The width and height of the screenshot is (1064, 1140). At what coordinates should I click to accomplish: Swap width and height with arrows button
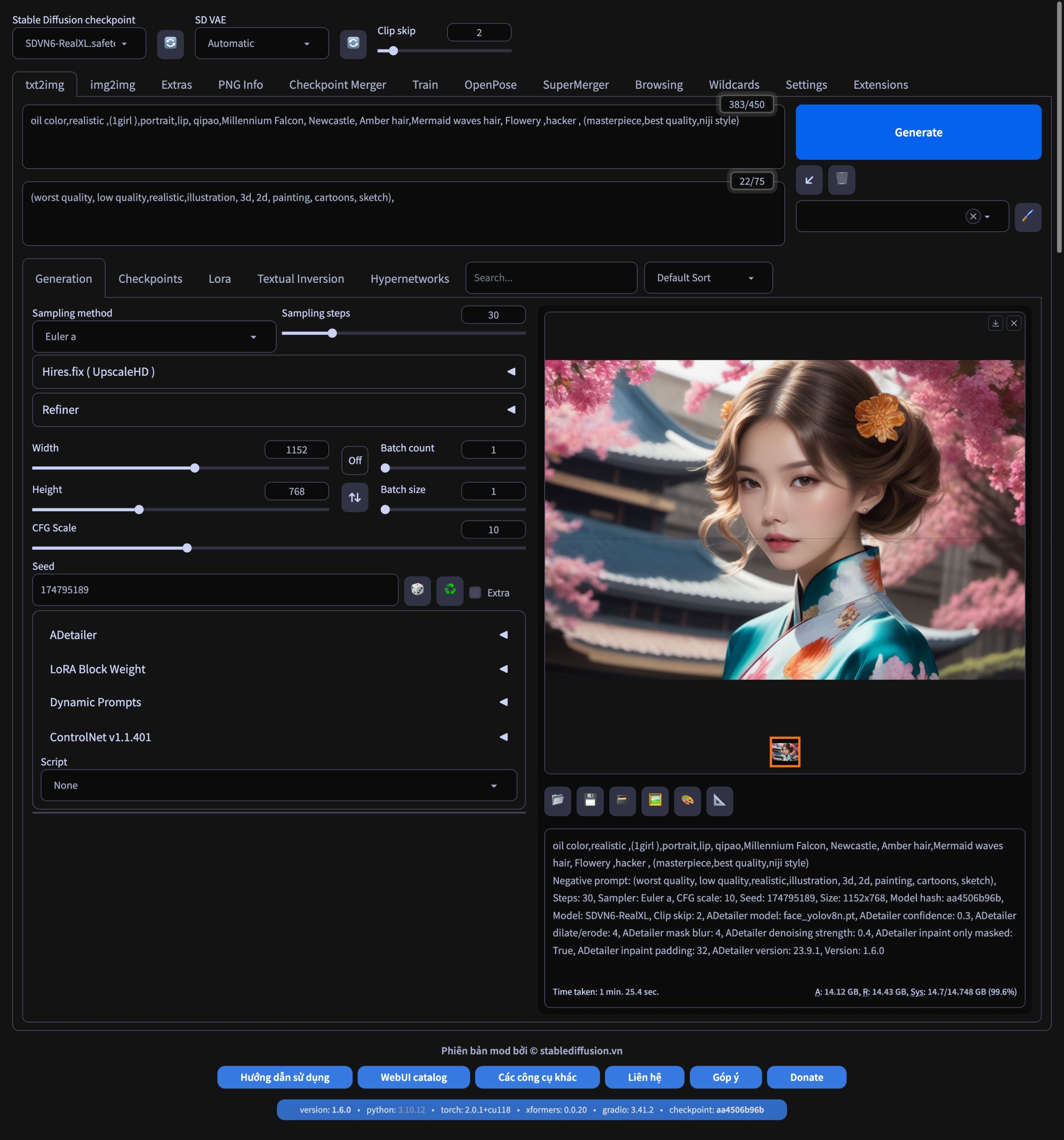point(354,497)
